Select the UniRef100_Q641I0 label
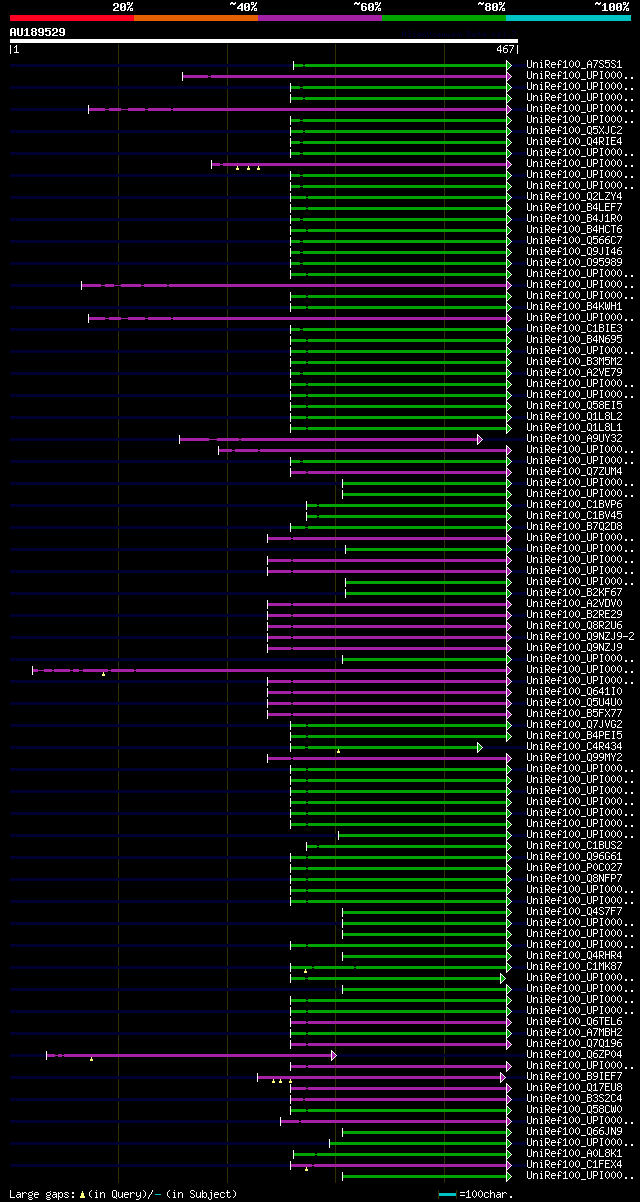640x1202 pixels. click(574, 691)
